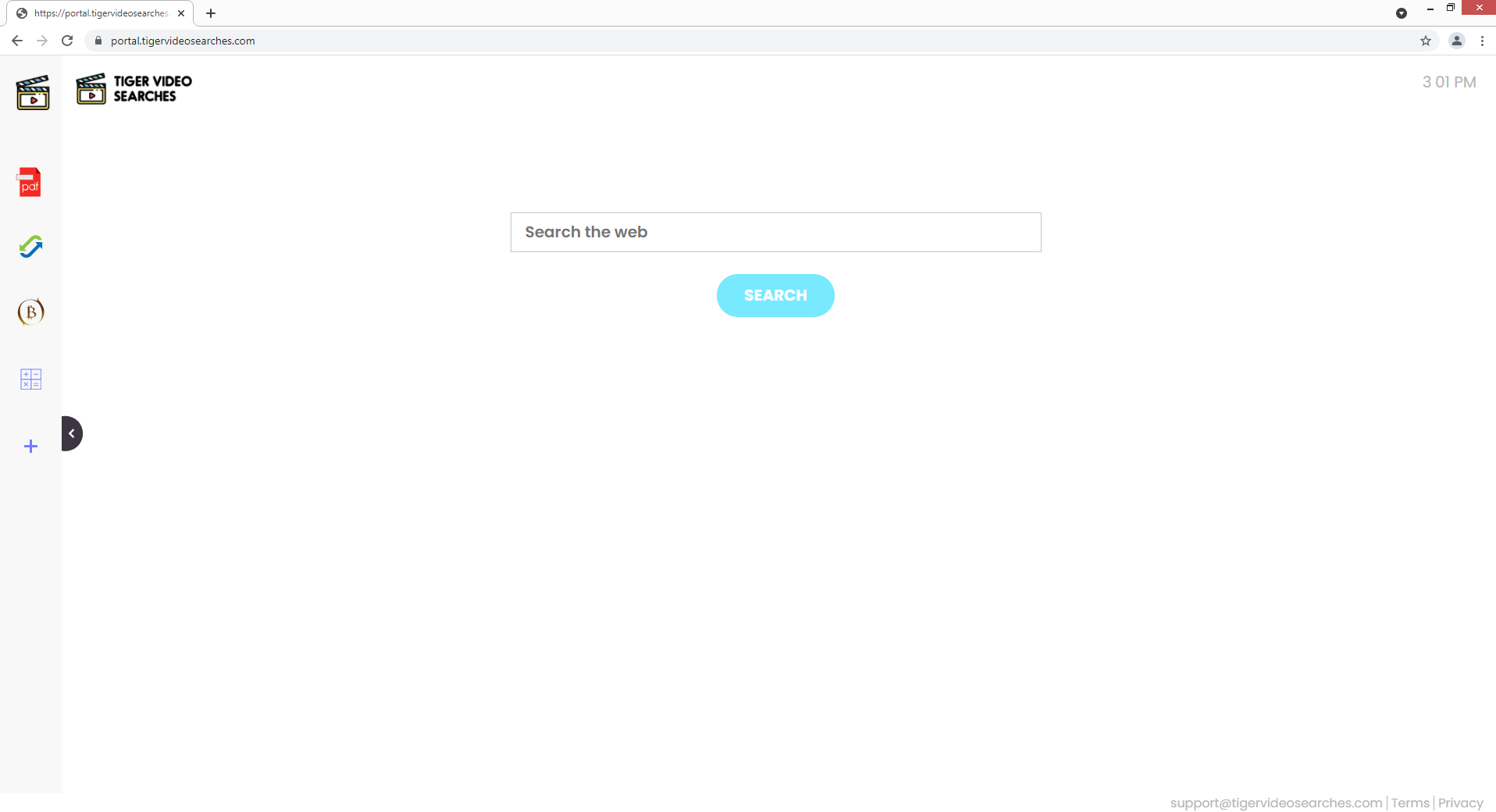Collapse the sidebar with the arrow handle

click(72, 433)
